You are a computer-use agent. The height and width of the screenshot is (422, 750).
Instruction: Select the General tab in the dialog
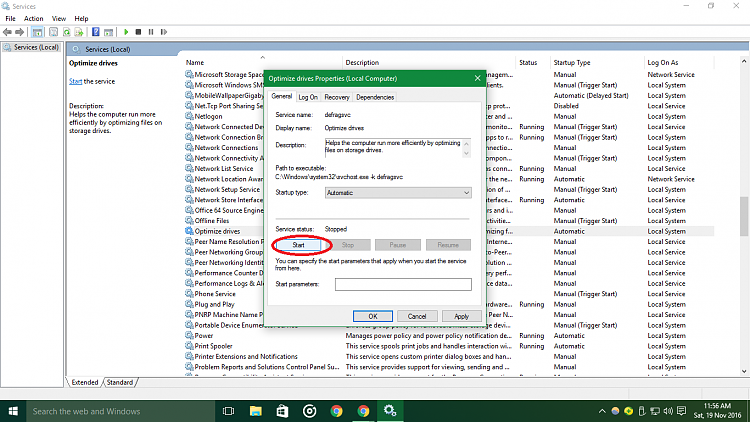coord(281,97)
